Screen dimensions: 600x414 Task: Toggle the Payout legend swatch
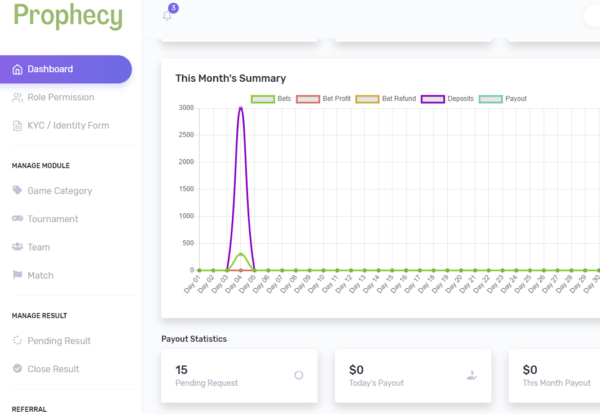click(503, 99)
